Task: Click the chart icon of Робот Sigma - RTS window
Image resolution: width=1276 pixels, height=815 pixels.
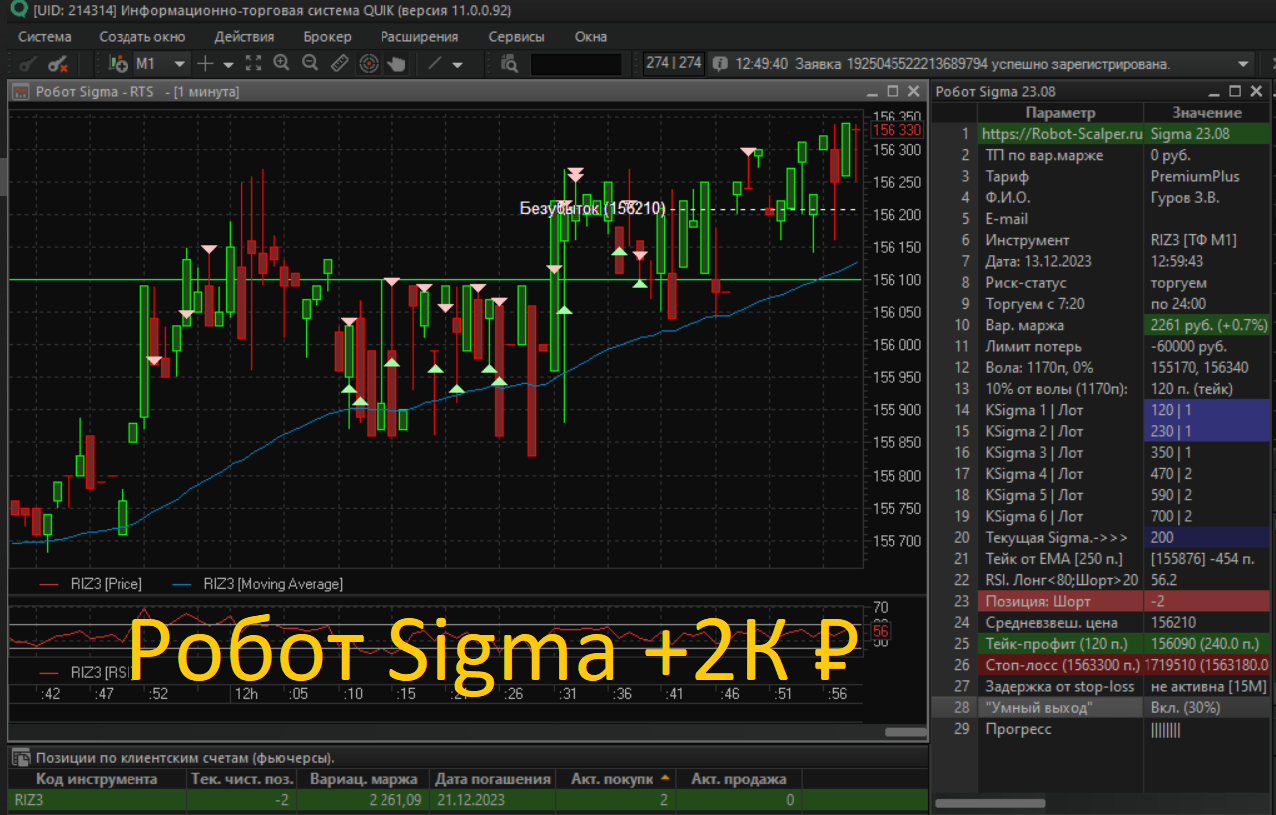Action: point(20,91)
